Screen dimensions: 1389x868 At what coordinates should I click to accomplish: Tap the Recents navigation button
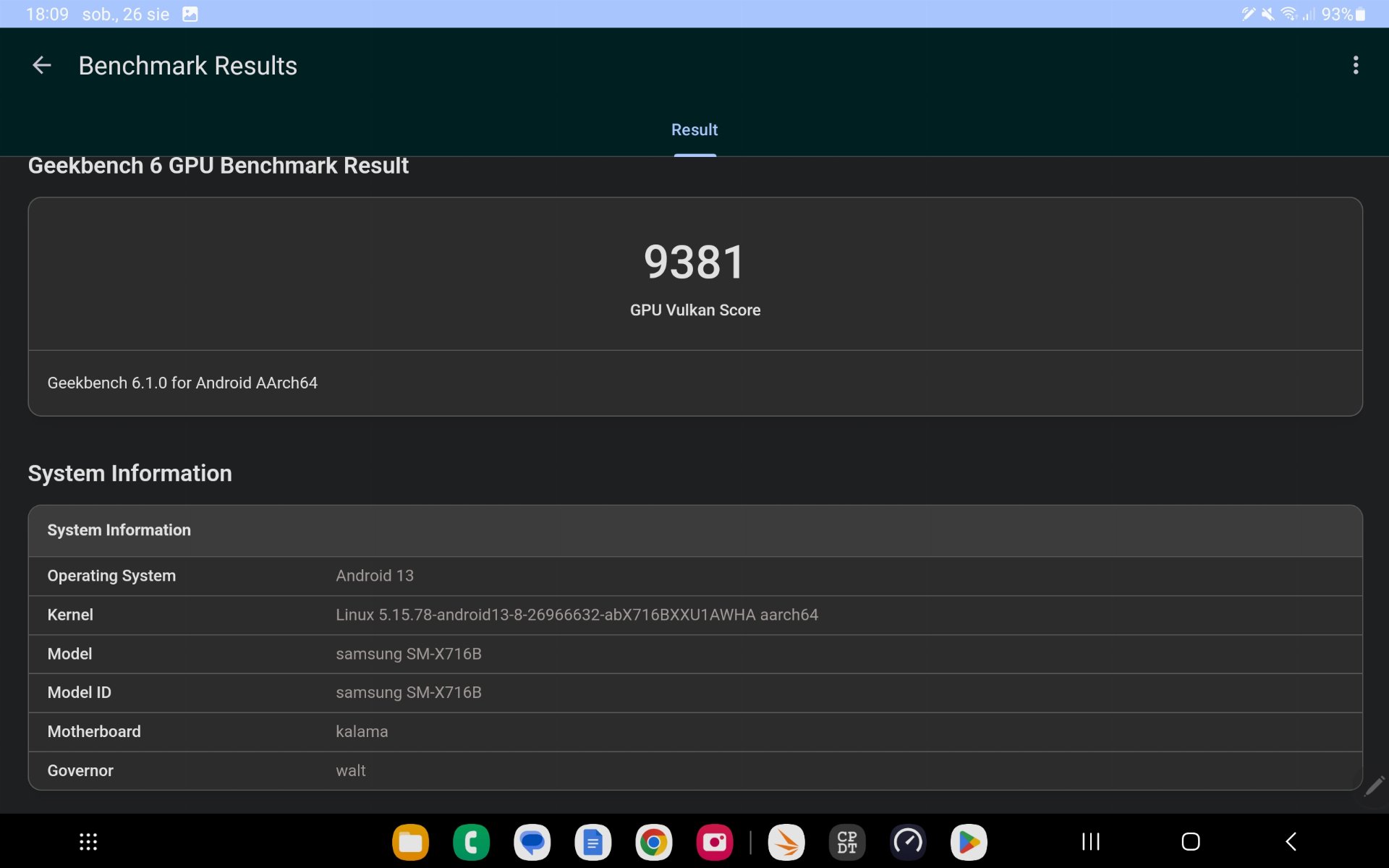tap(1091, 841)
